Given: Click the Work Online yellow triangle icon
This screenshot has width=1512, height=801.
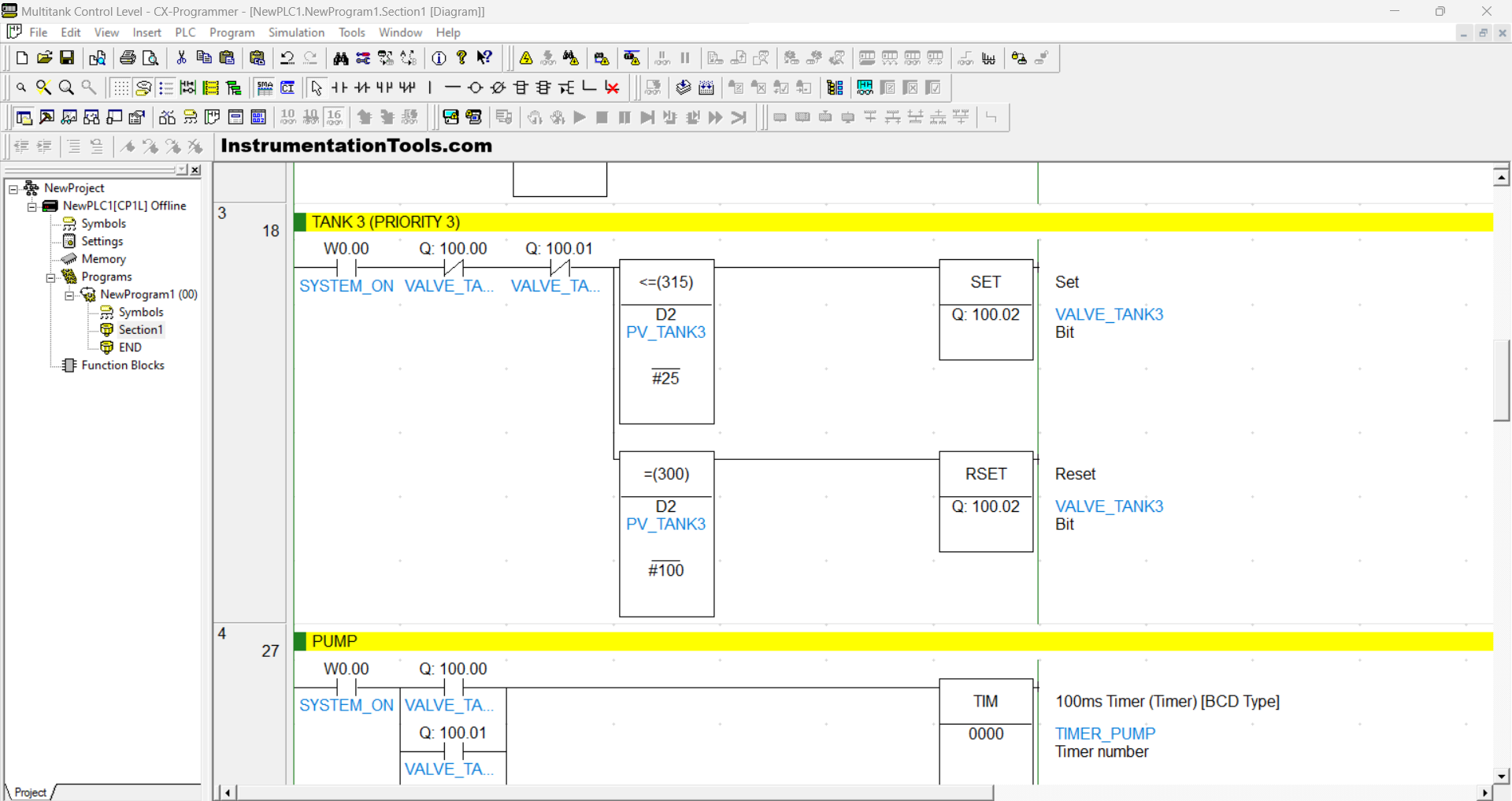Looking at the screenshot, I should 526,58.
